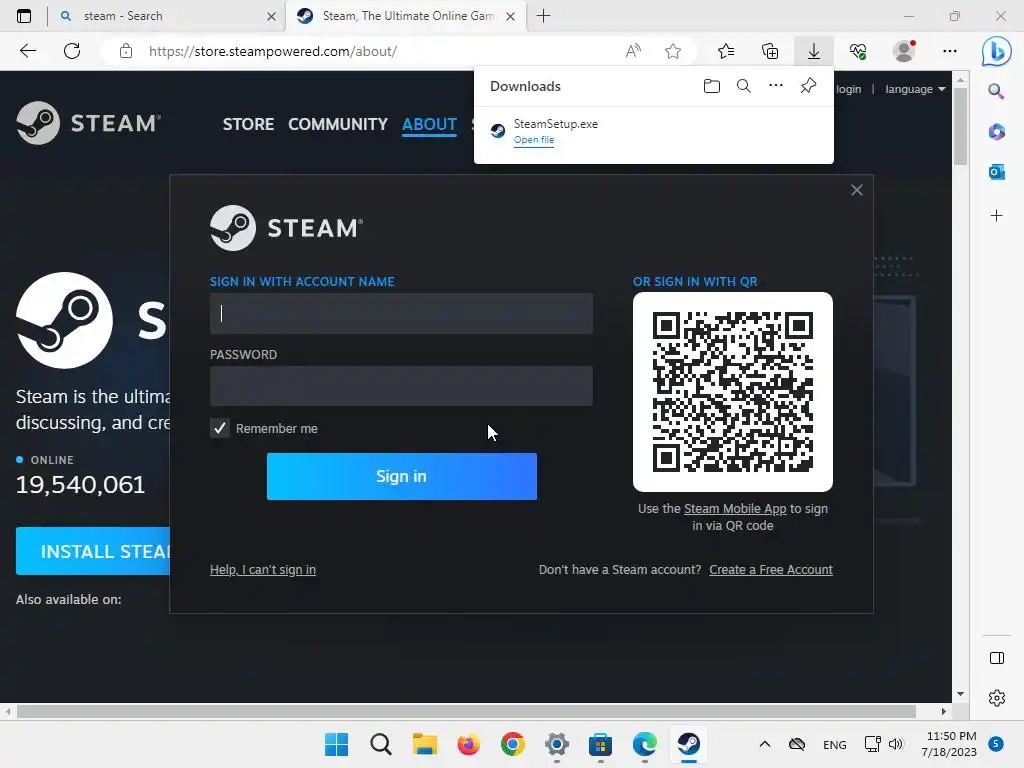Click the blue Sign in button
The height and width of the screenshot is (768, 1024).
tap(402, 476)
